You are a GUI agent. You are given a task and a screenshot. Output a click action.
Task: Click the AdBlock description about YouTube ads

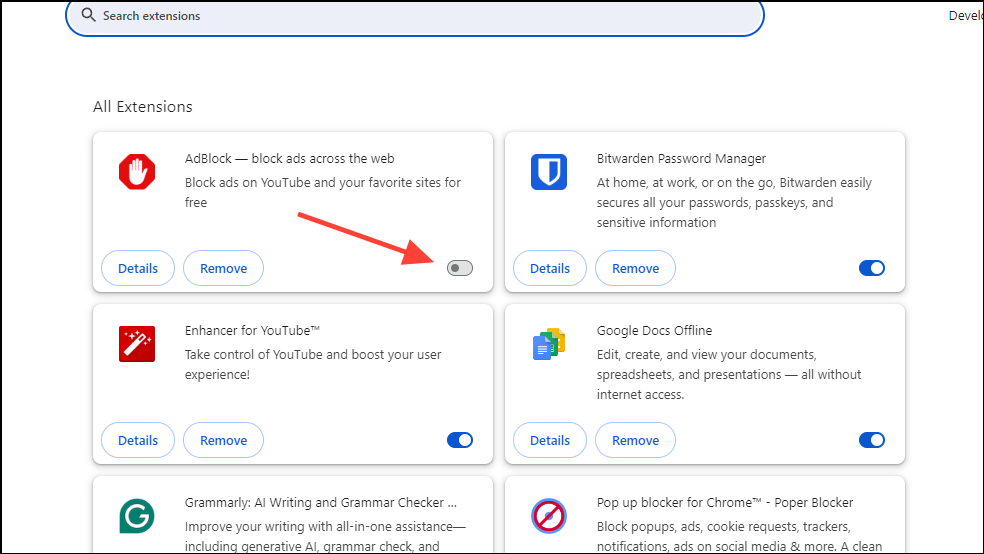(x=323, y=193)
